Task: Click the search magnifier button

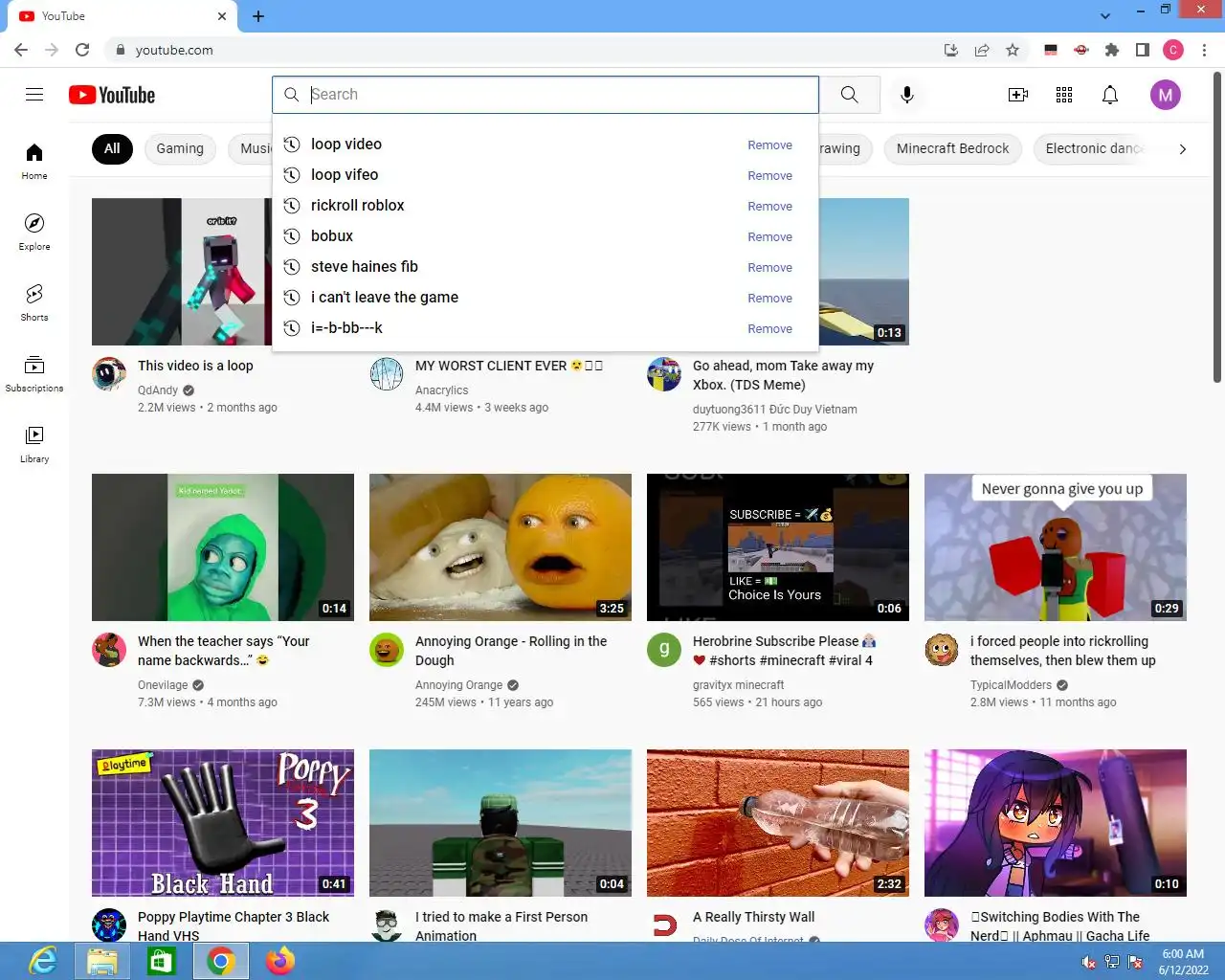Action: 849,94
